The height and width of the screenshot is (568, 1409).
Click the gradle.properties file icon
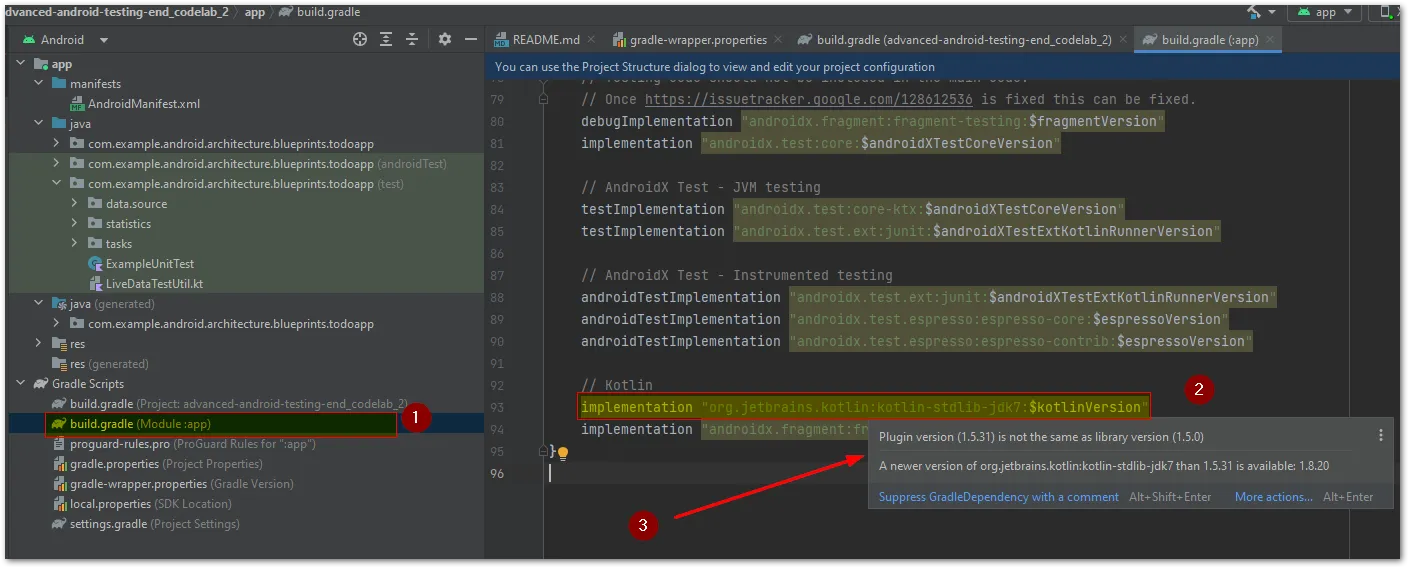[x=58, y=463]
